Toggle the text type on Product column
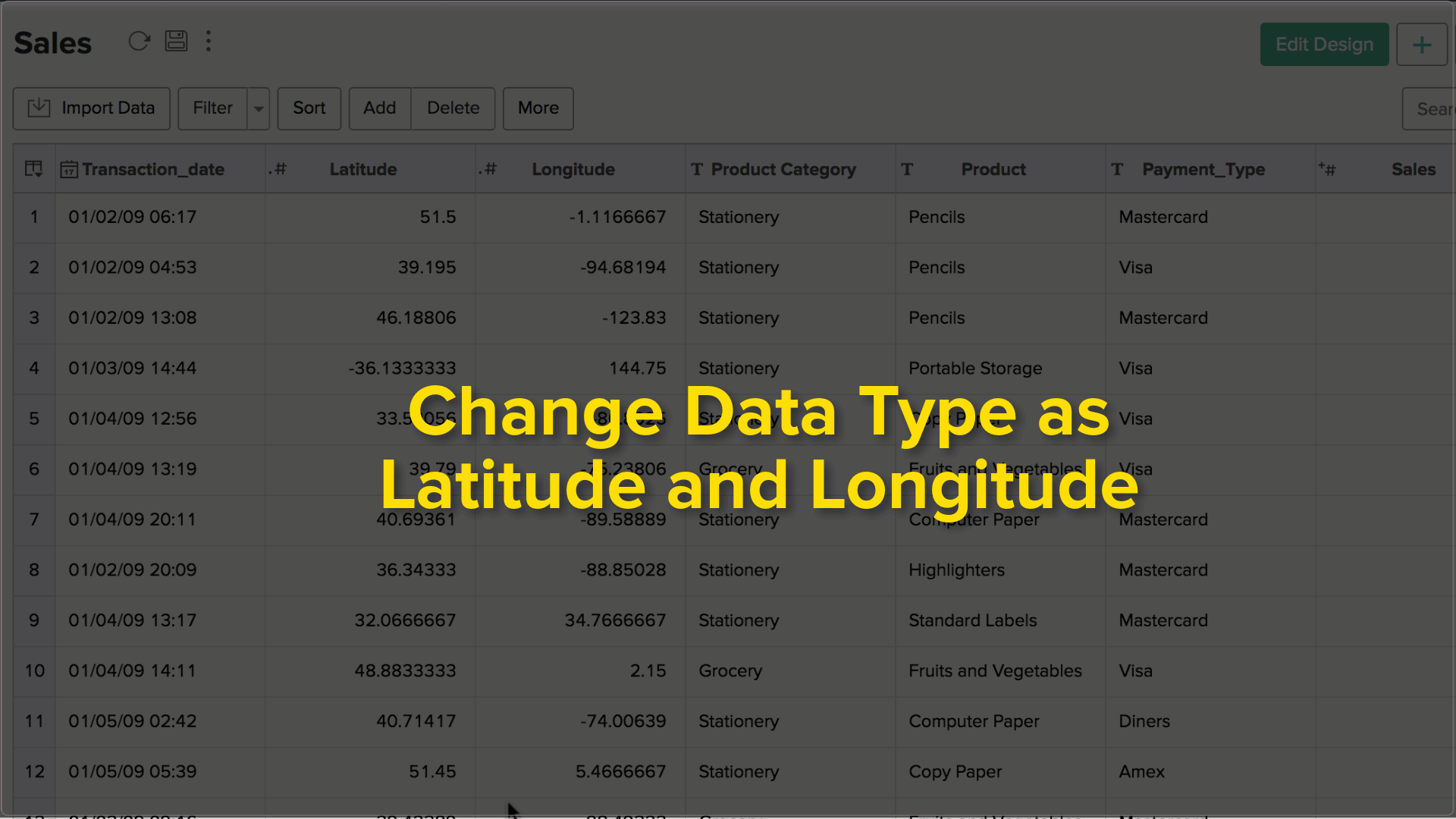The height and width of the screenshot is (819, 1456). pyautogui.click(x=906, y=168)
